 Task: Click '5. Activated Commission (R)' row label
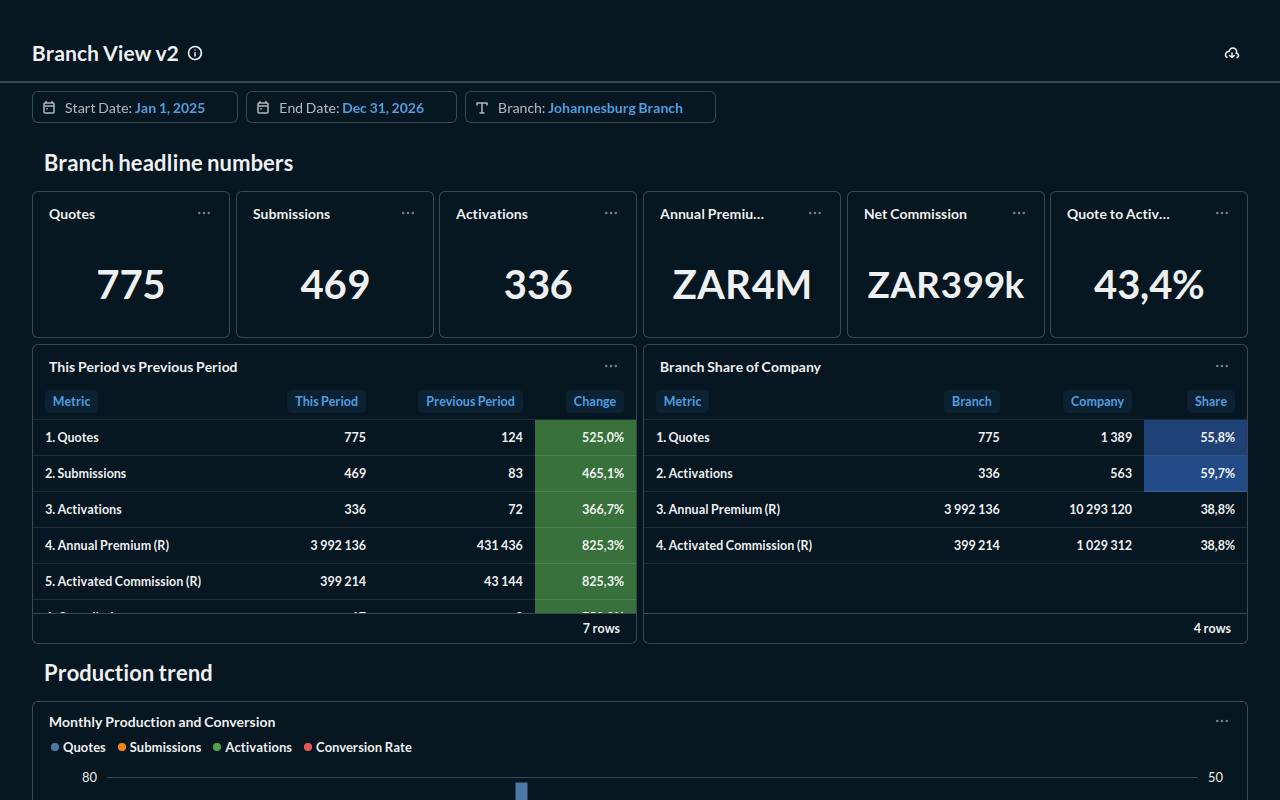click(x=123, y=581)
